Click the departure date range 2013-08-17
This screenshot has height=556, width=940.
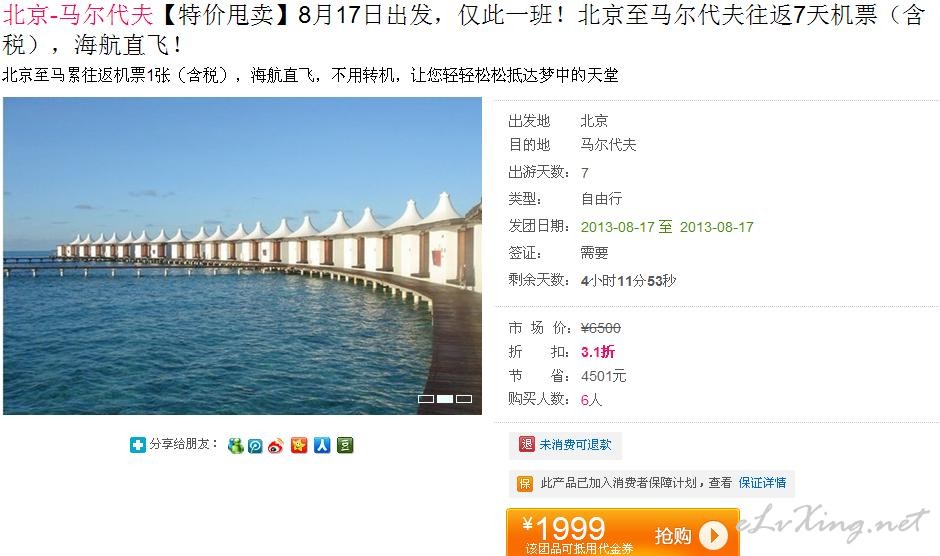tap(667, 227)
